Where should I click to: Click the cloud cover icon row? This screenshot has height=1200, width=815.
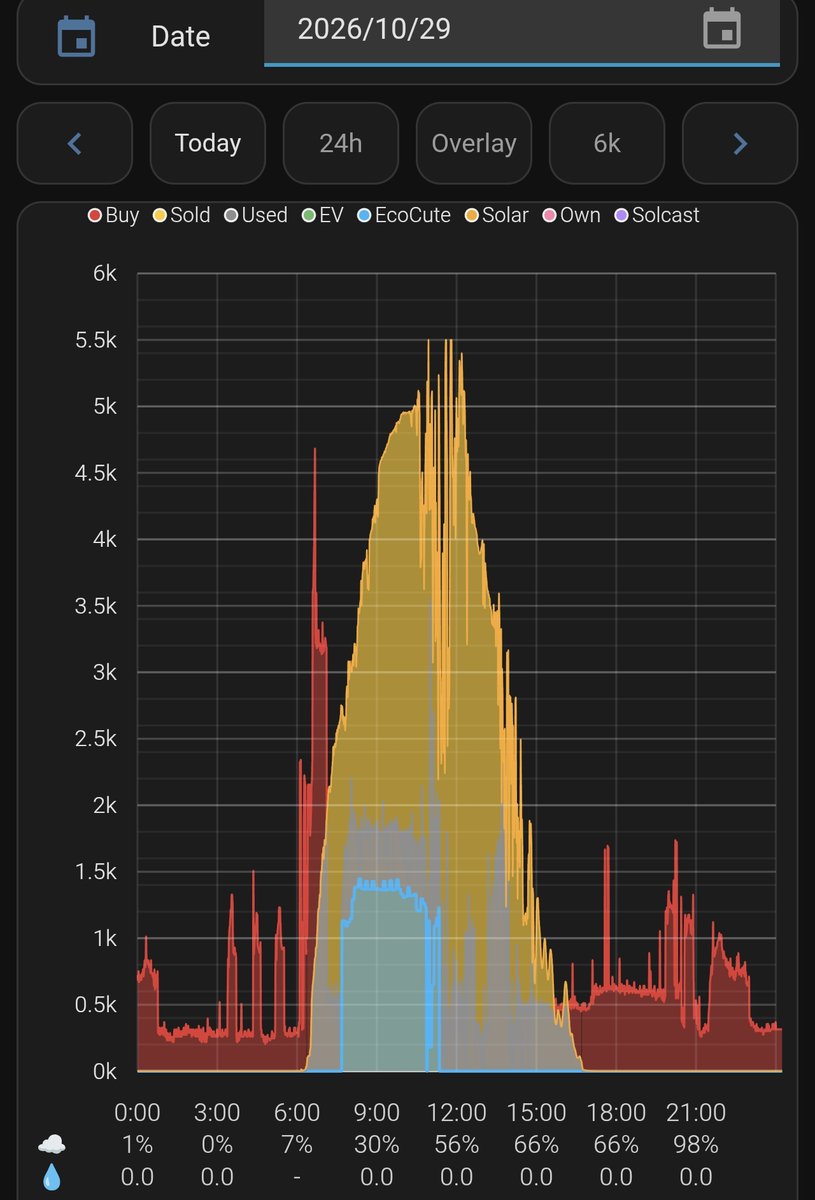pos(51,1144)
